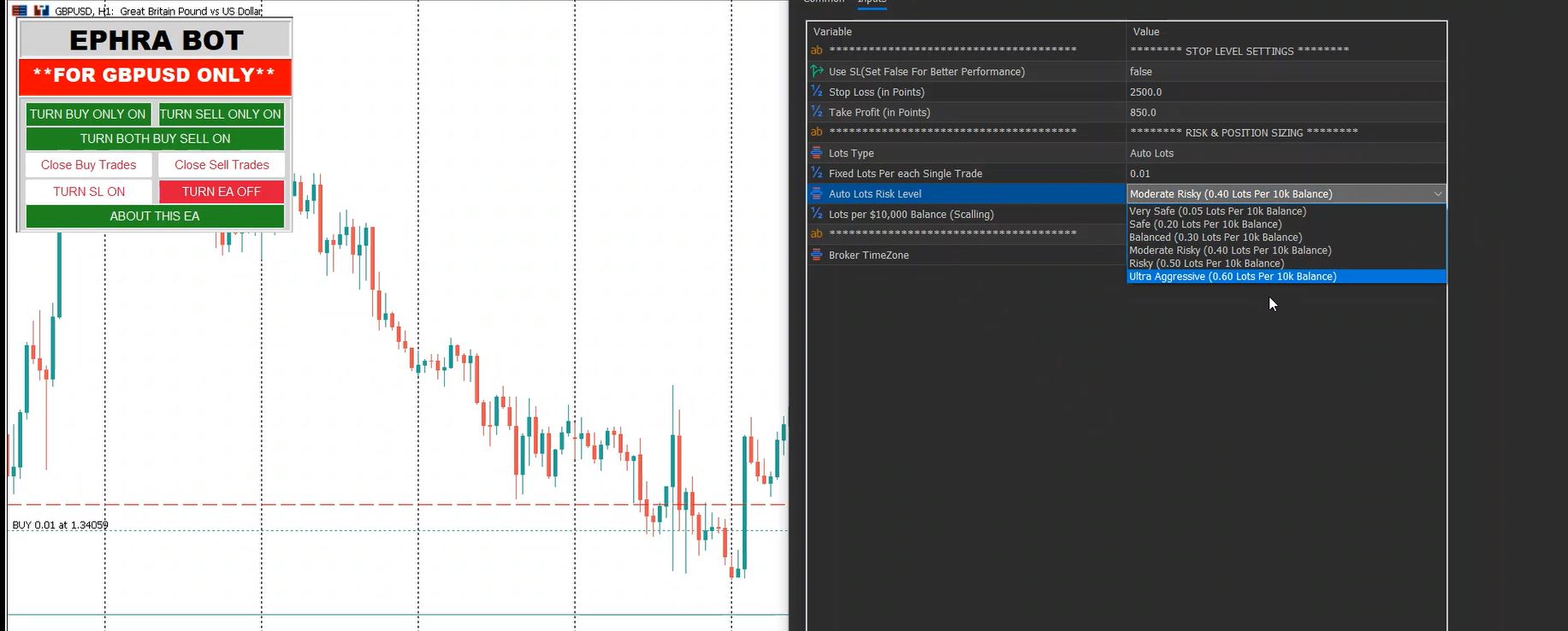This screenshot has width=1568, height=631.
Task: Pick Balanced (0.30 Lots) from the list
Action: (x=1216, y=237)
